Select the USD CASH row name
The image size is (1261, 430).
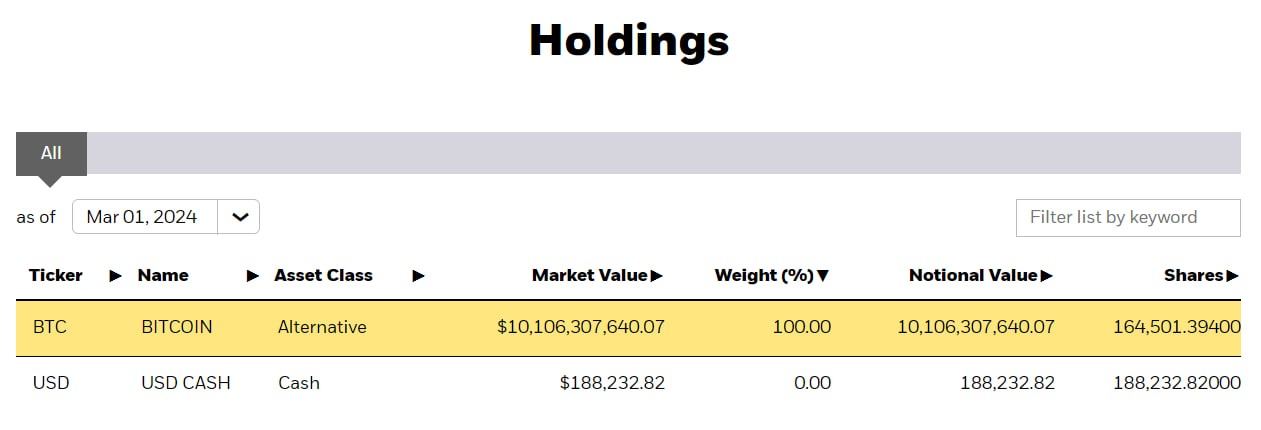186,383
